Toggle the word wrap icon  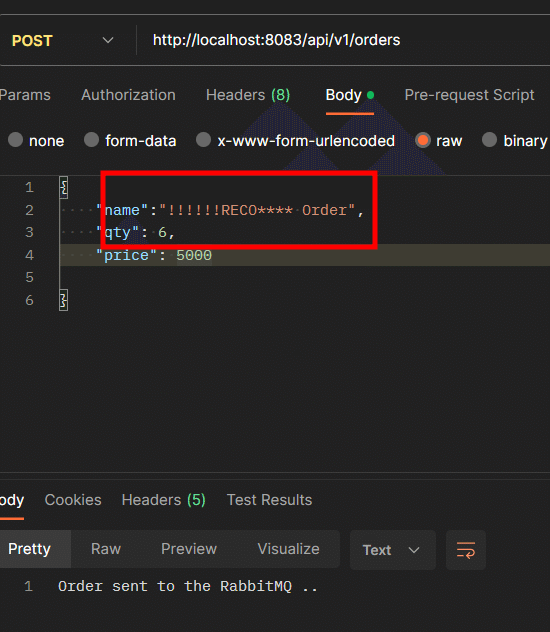[466, 550]
